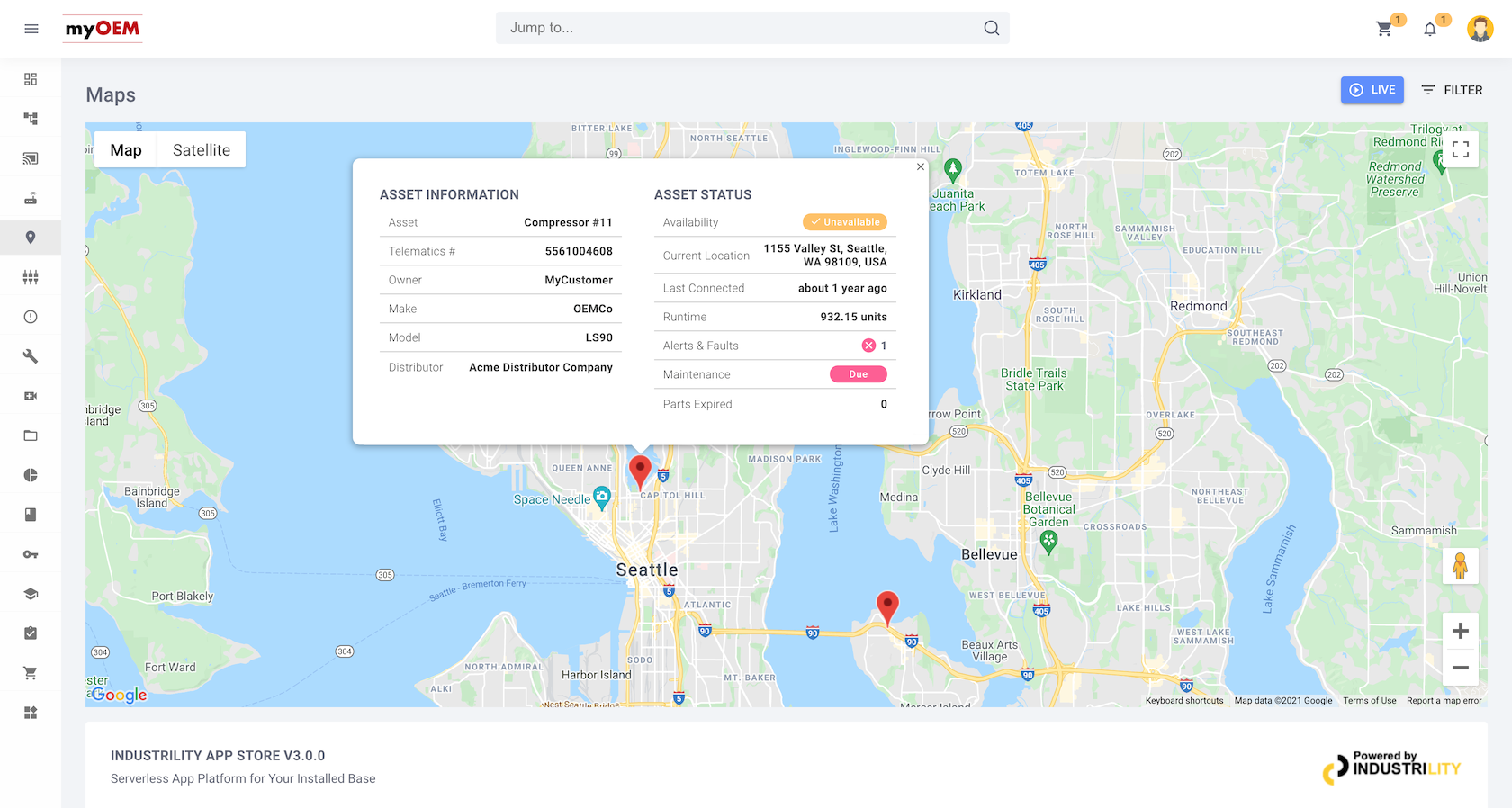
Task: Open the FILTER options
Action: (1452, 90)
